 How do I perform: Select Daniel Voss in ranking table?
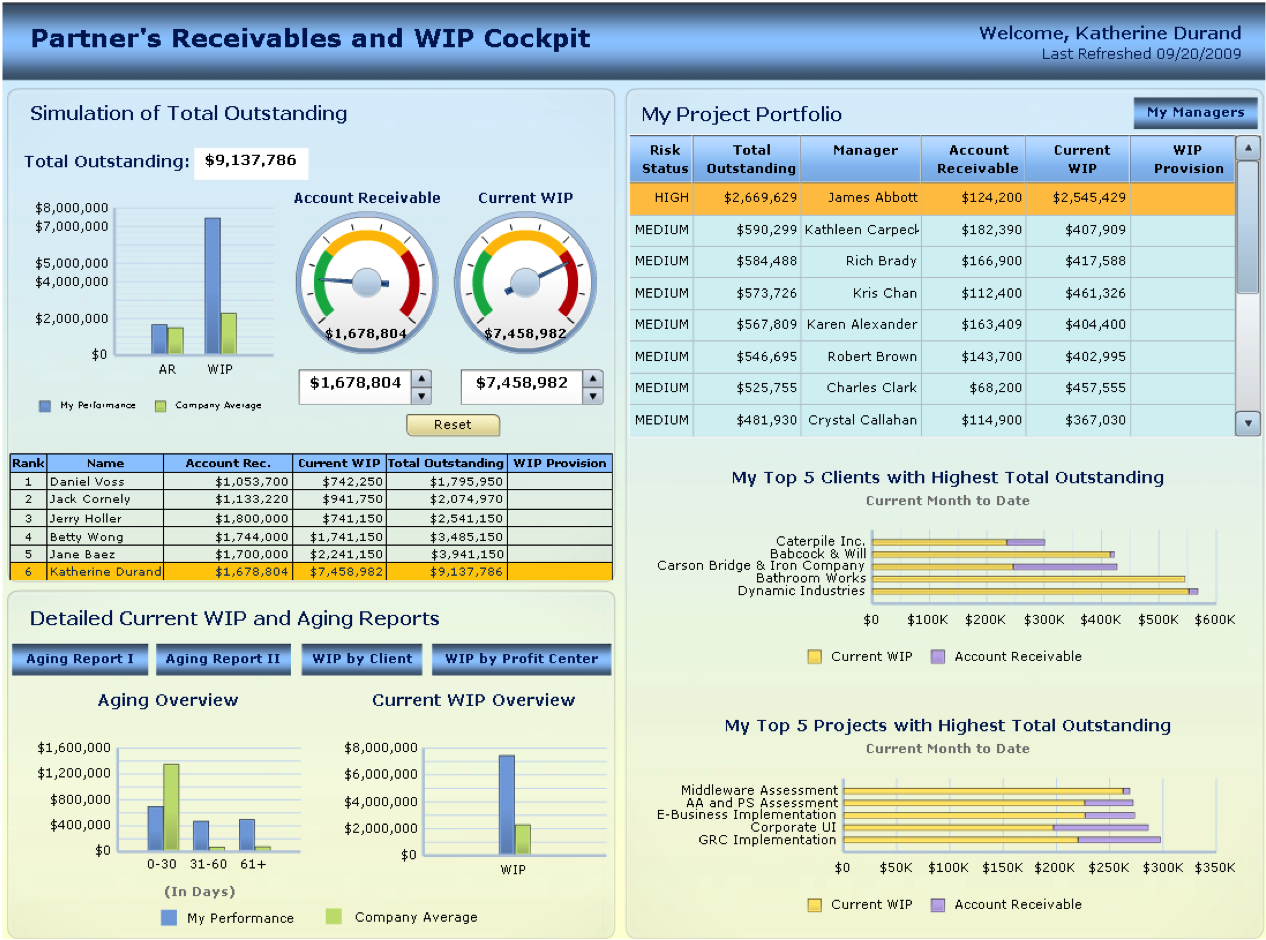click(311, 481)
